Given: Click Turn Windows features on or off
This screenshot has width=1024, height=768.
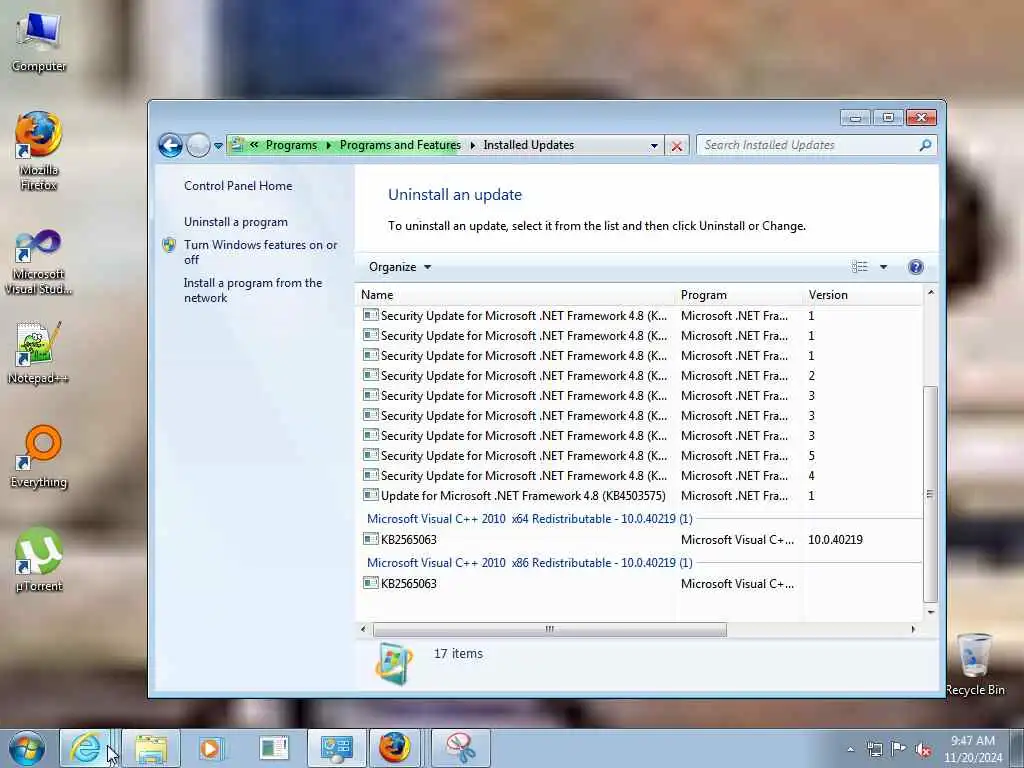Looking at the screenshot, I should tap(260, 252).
